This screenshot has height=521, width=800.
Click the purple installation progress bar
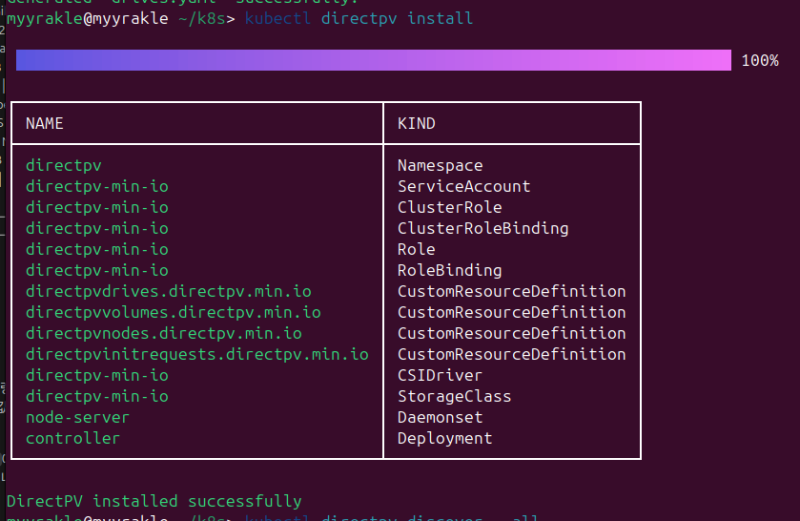click(x=373, y=61)
